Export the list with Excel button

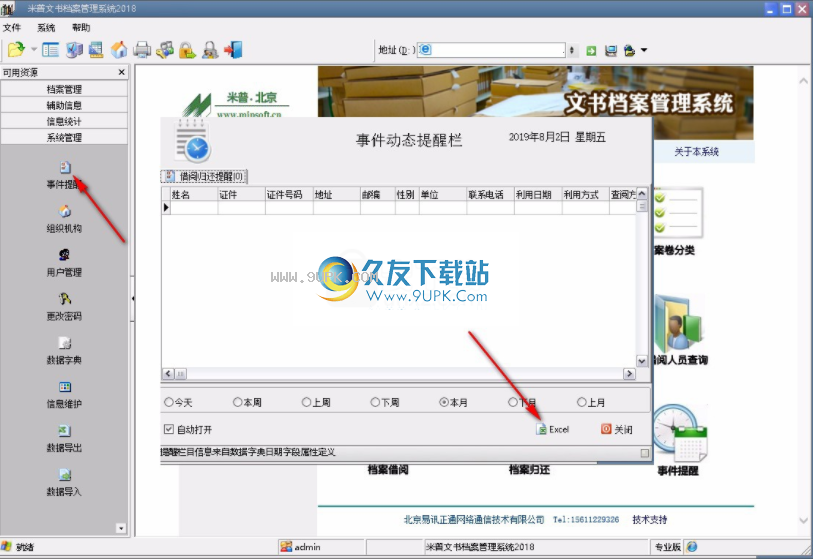[553, 429]
